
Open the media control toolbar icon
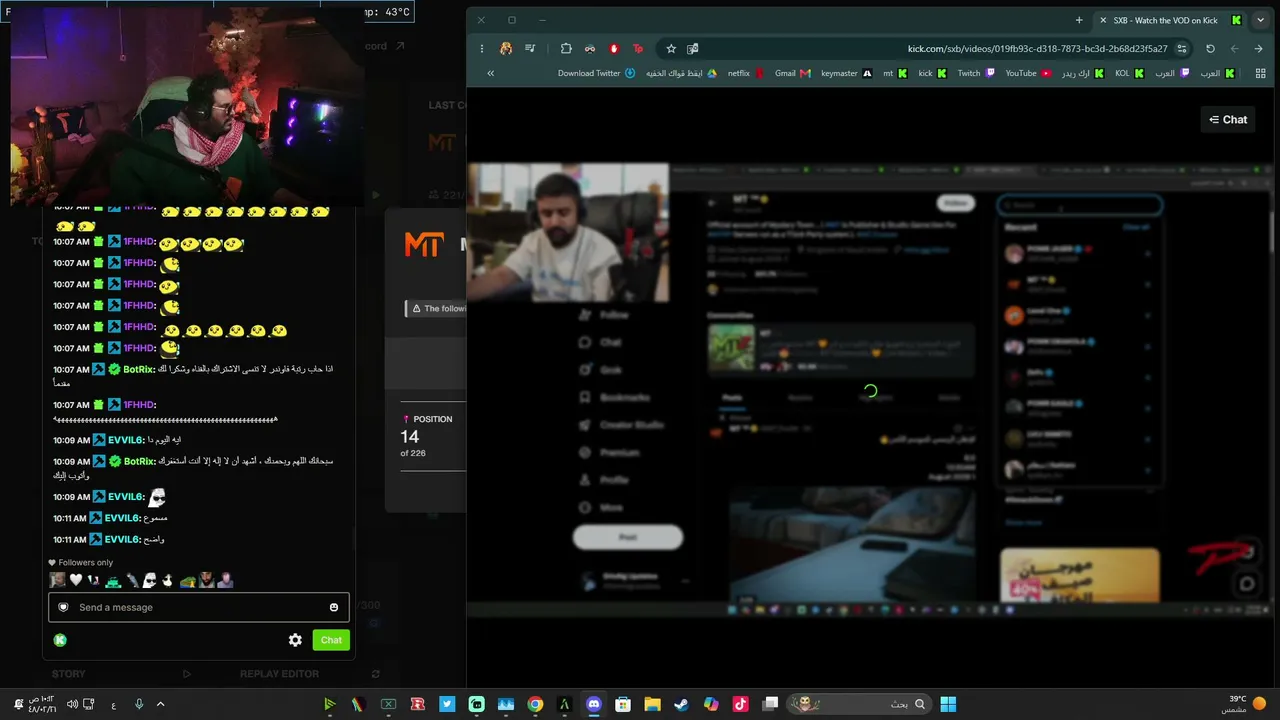point(530,48)
